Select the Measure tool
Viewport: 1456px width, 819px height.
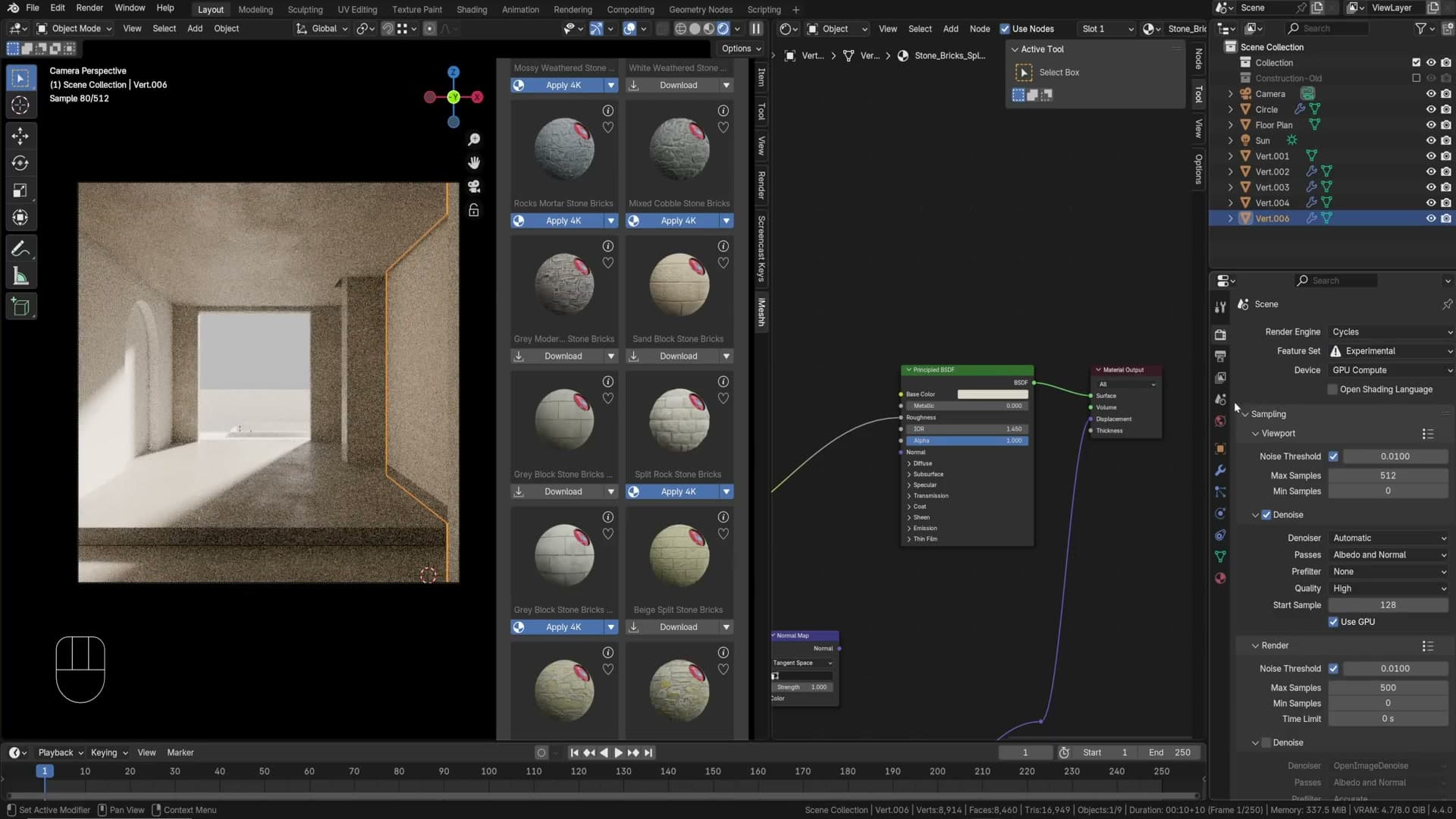20,277
